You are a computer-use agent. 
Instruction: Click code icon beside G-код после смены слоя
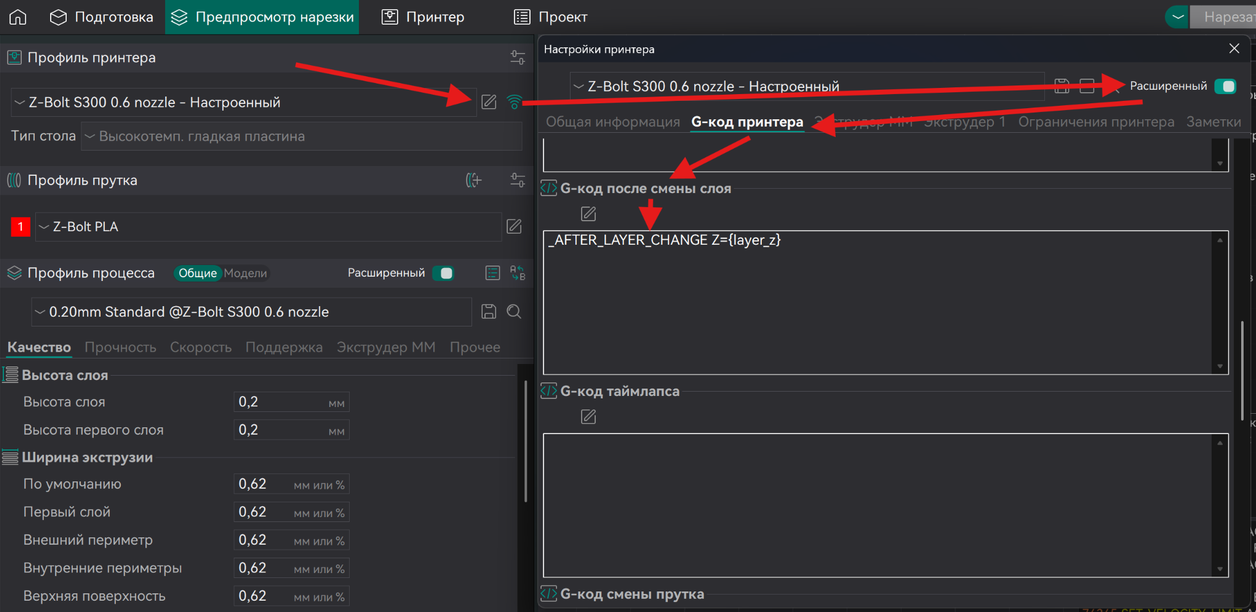[548, 187]
